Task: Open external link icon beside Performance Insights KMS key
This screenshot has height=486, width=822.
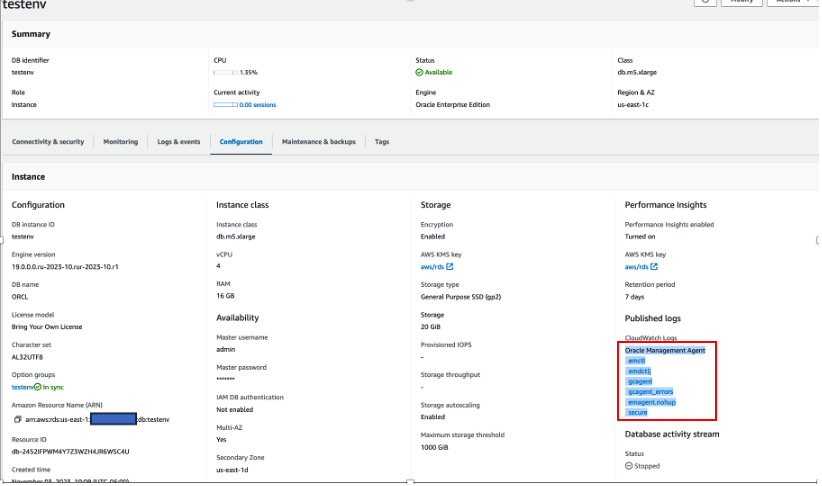Action: pyautogui.click(x=654, y=266)
